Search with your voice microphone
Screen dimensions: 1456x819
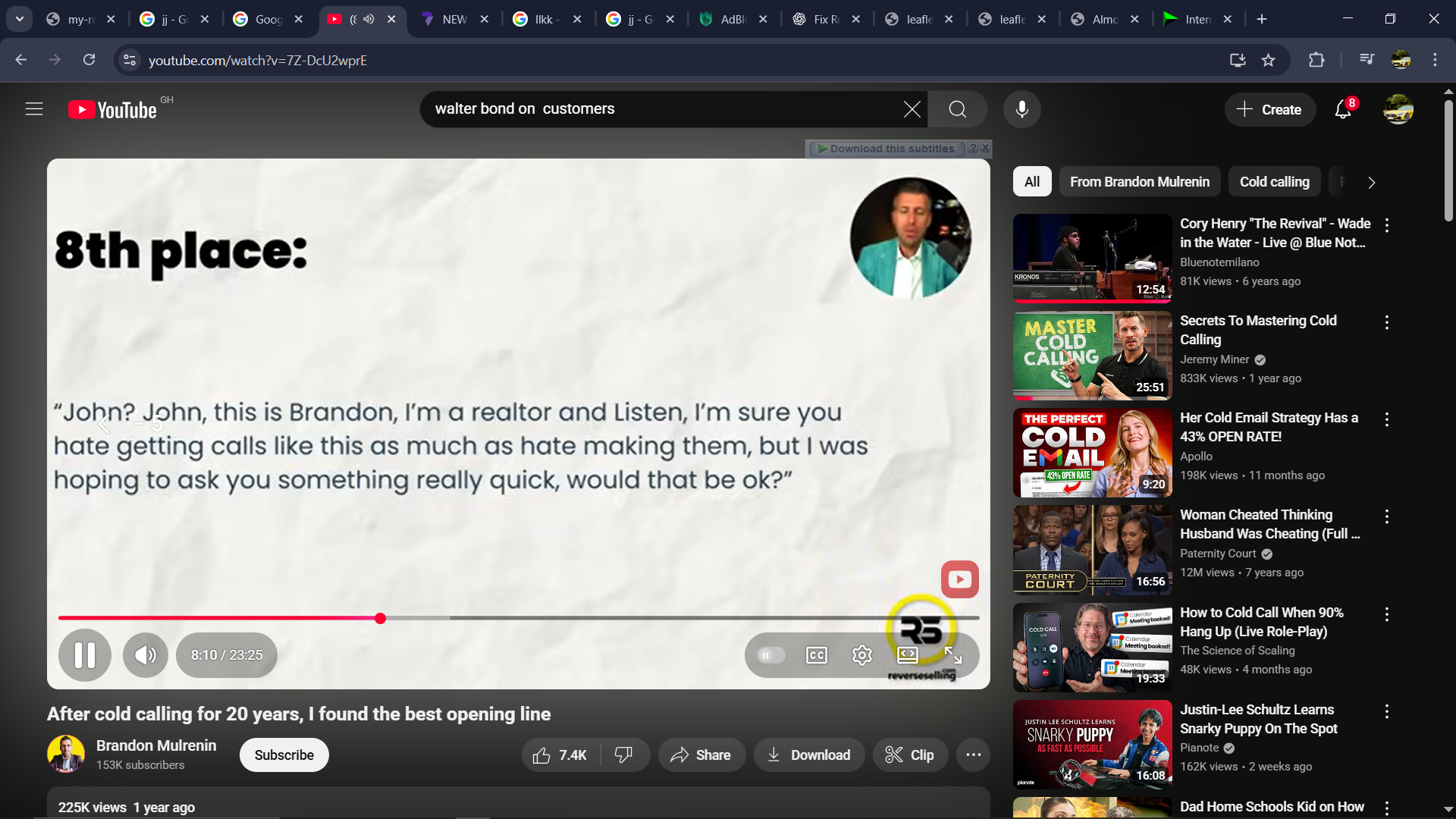pyautogui.click(x=1021, y=109)
